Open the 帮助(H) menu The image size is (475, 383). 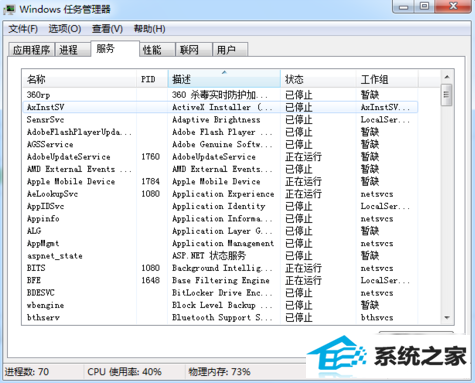149,29
